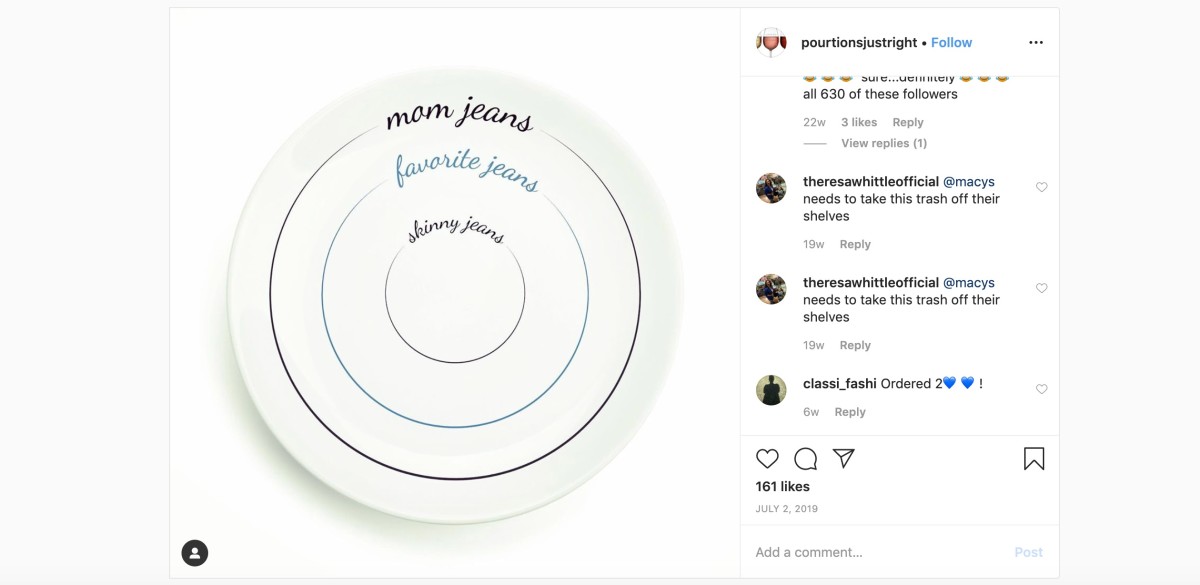Like second theresawhittleofficial comment heart
Screen dimensions: 1200x585
coord(1041,288)
